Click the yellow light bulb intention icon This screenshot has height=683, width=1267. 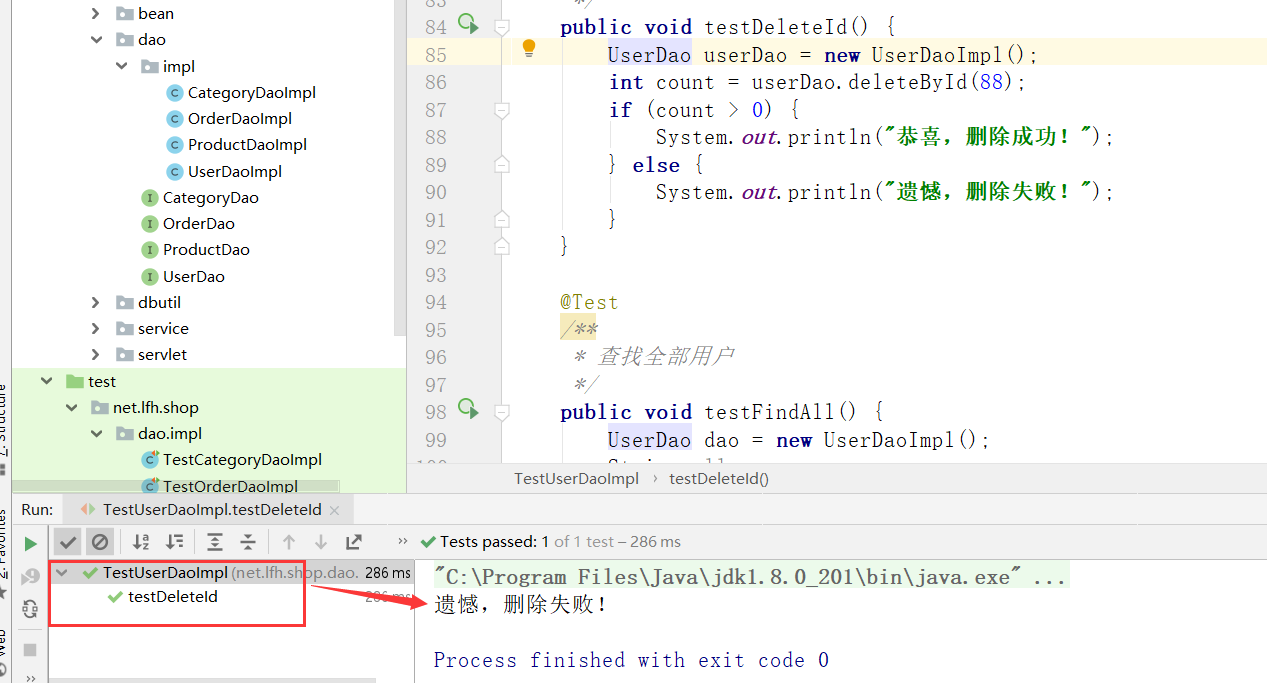pyautogui.click(x=529, y=48)
